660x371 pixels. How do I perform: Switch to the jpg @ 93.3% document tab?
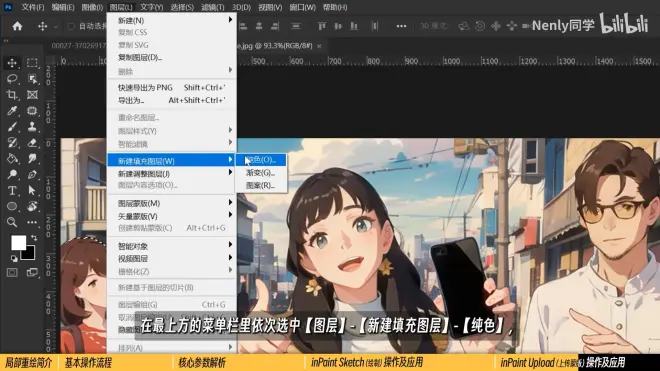pyautogui.click(x=275, y=45)
